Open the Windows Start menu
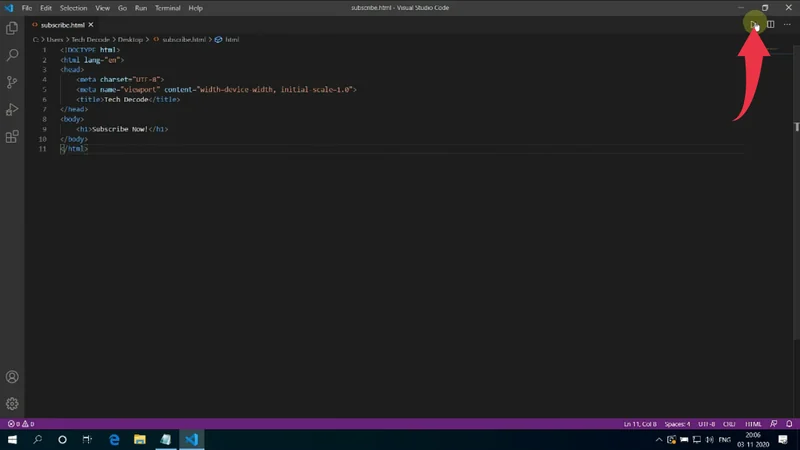800x450 pixels. click(x=13, y=439)
